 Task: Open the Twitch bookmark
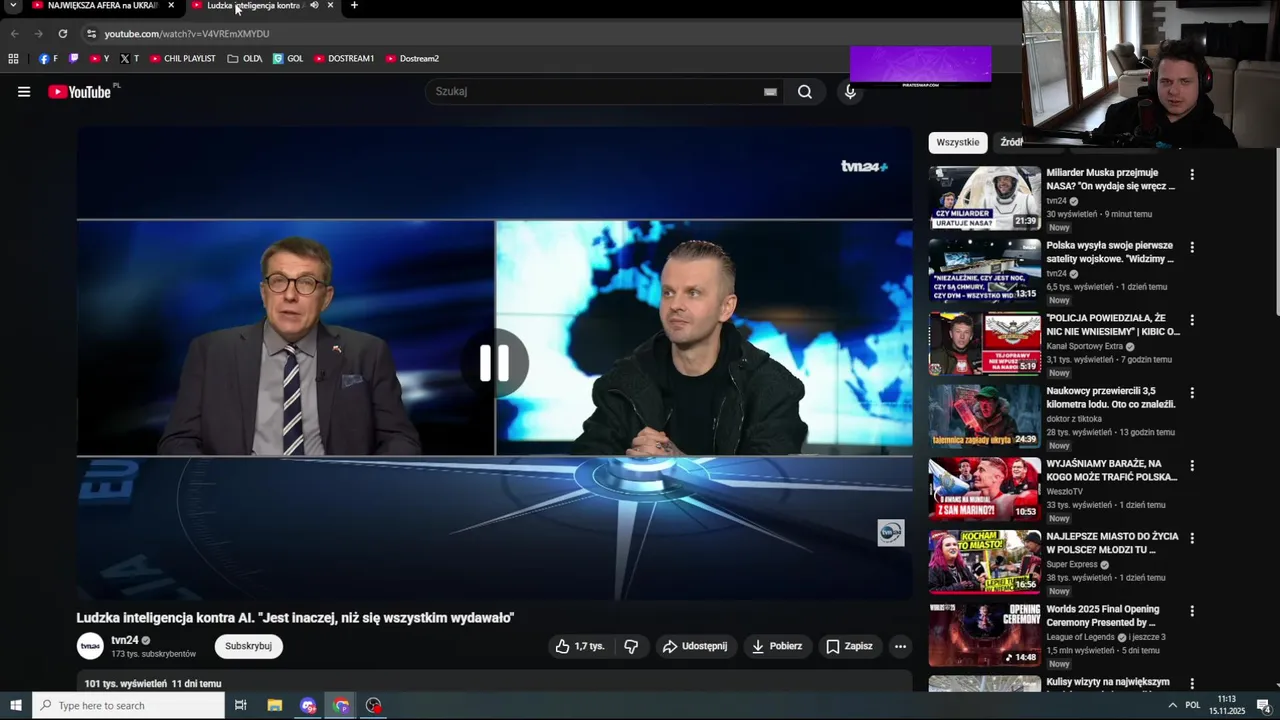pos(73,59)
